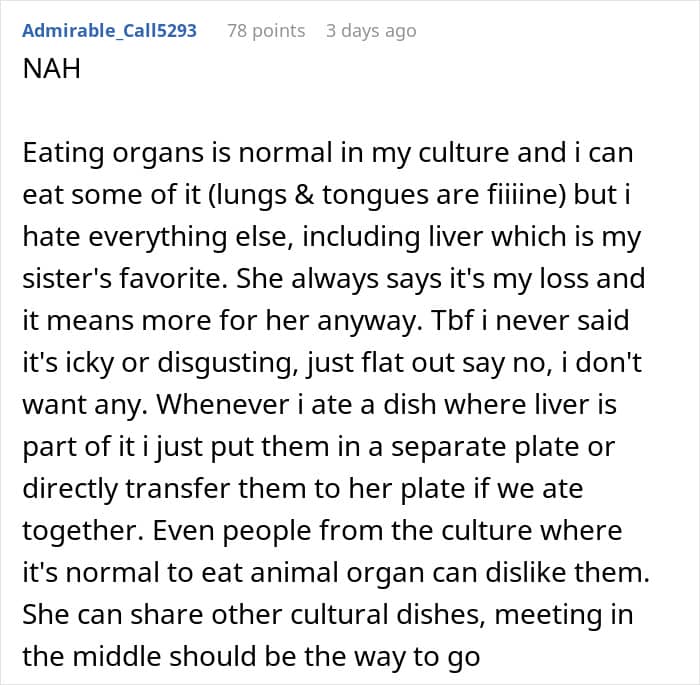Click the phrase including liver which is my
The image size is (700, 685).
pyautogui.click(x=472, y=237)
